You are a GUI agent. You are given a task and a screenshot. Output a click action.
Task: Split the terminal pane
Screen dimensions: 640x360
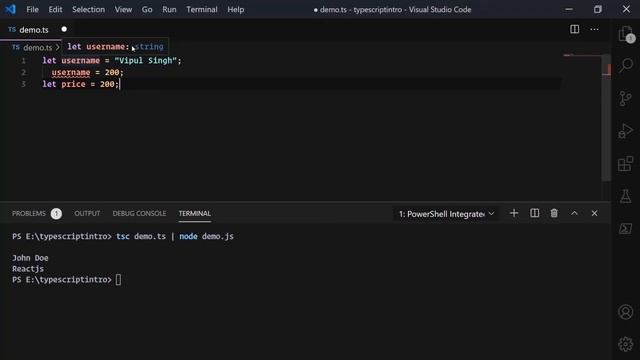click(534, 213)
